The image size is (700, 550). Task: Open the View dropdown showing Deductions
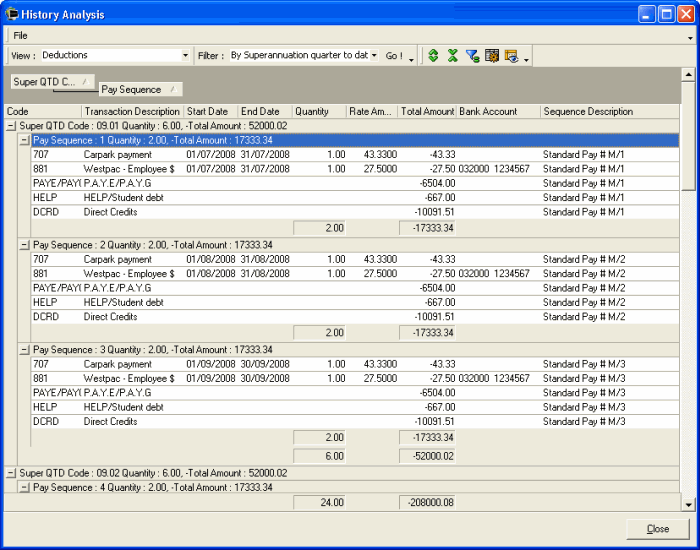185,56
